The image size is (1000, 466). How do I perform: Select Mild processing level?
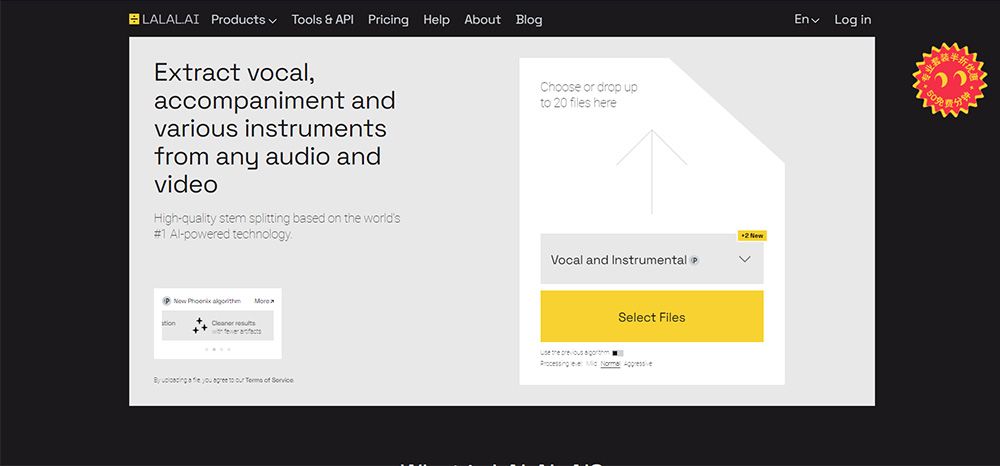point(591,364)
